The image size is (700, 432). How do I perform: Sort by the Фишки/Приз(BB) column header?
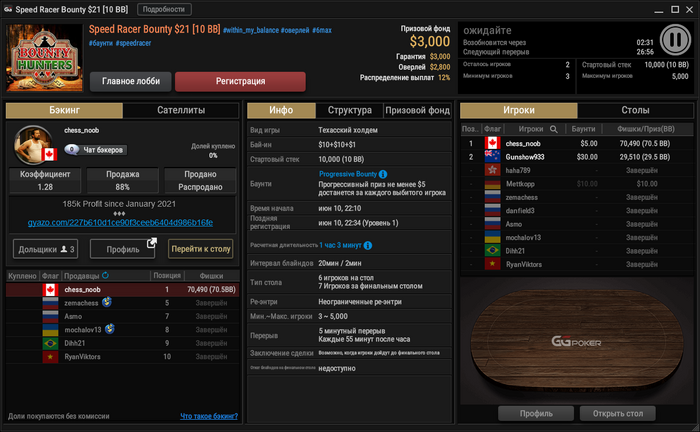646,129
